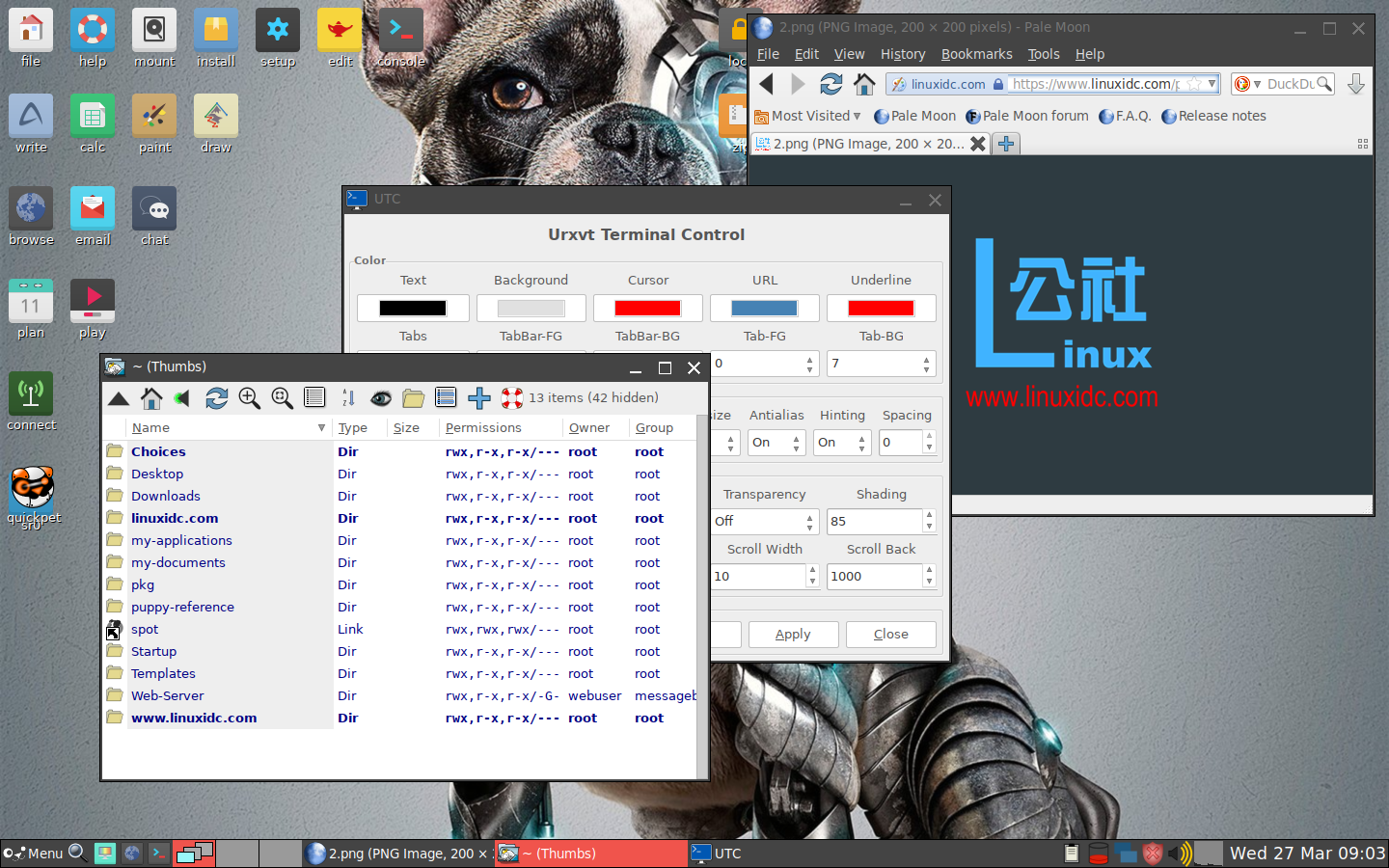This screenshot has height=868, width=1389.
Task: Open the console application from the desktop
Action: click(x=400, y=30)
